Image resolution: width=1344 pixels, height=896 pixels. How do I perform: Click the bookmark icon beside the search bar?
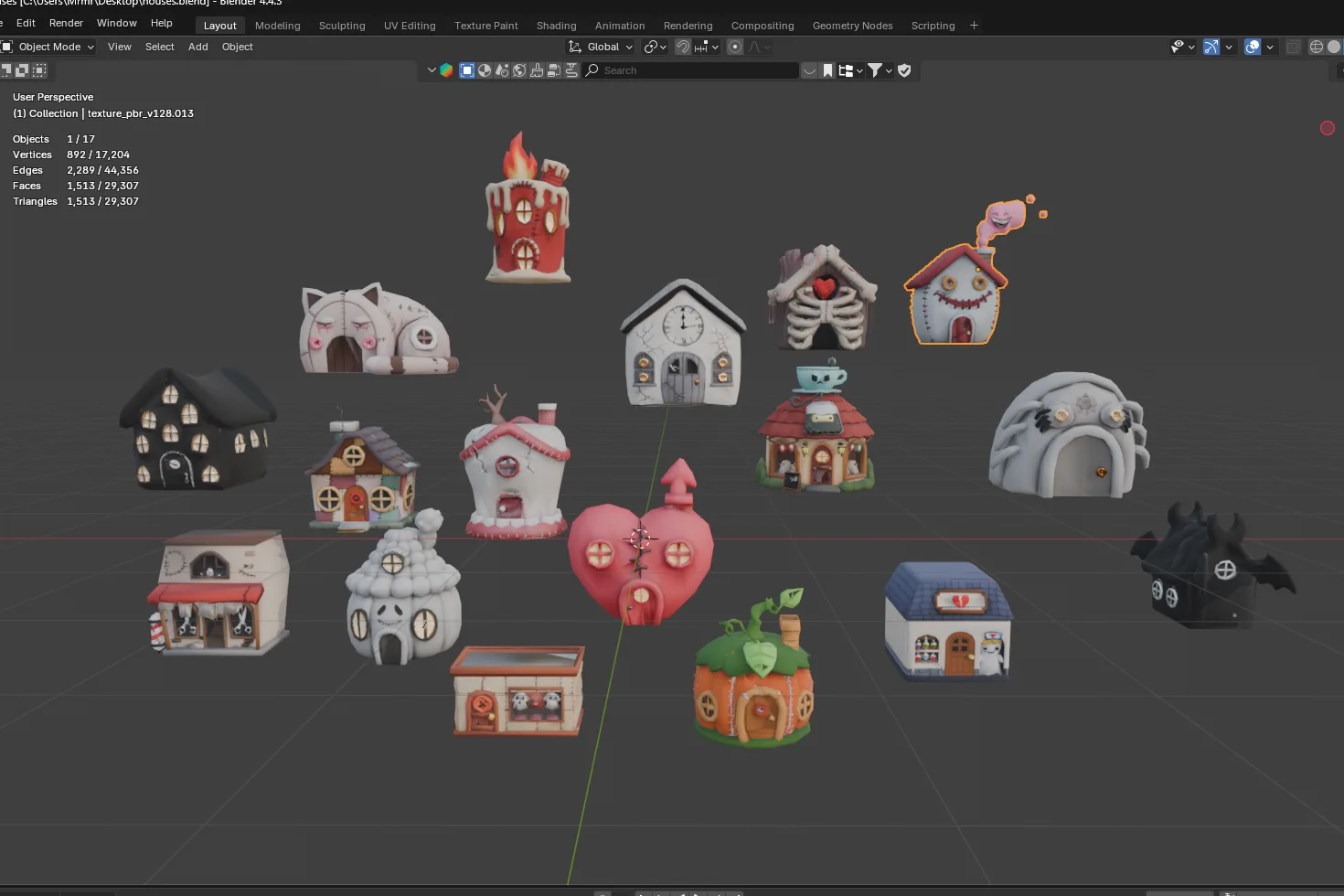827,70
